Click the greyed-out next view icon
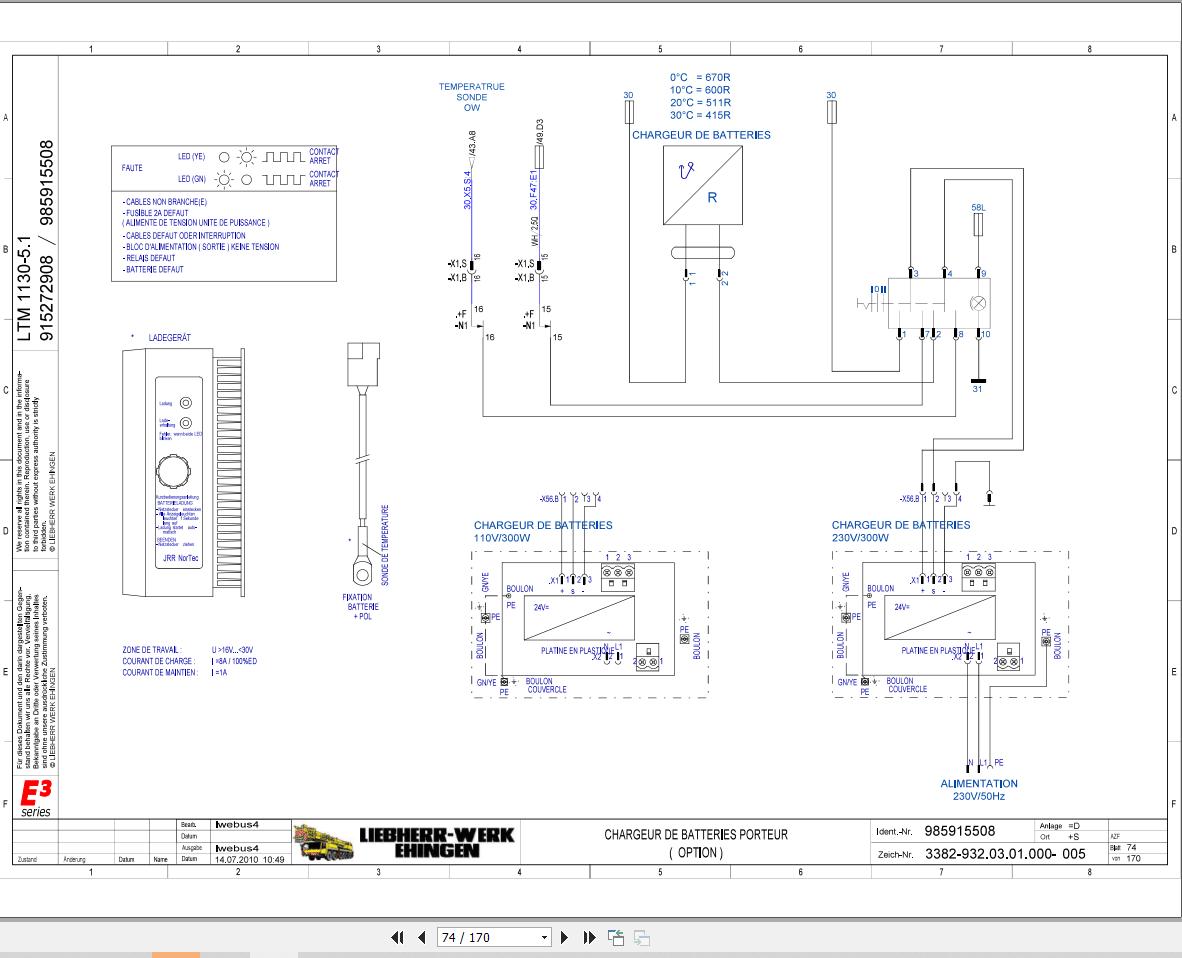 pyautogui.click(x=642, y=938)
